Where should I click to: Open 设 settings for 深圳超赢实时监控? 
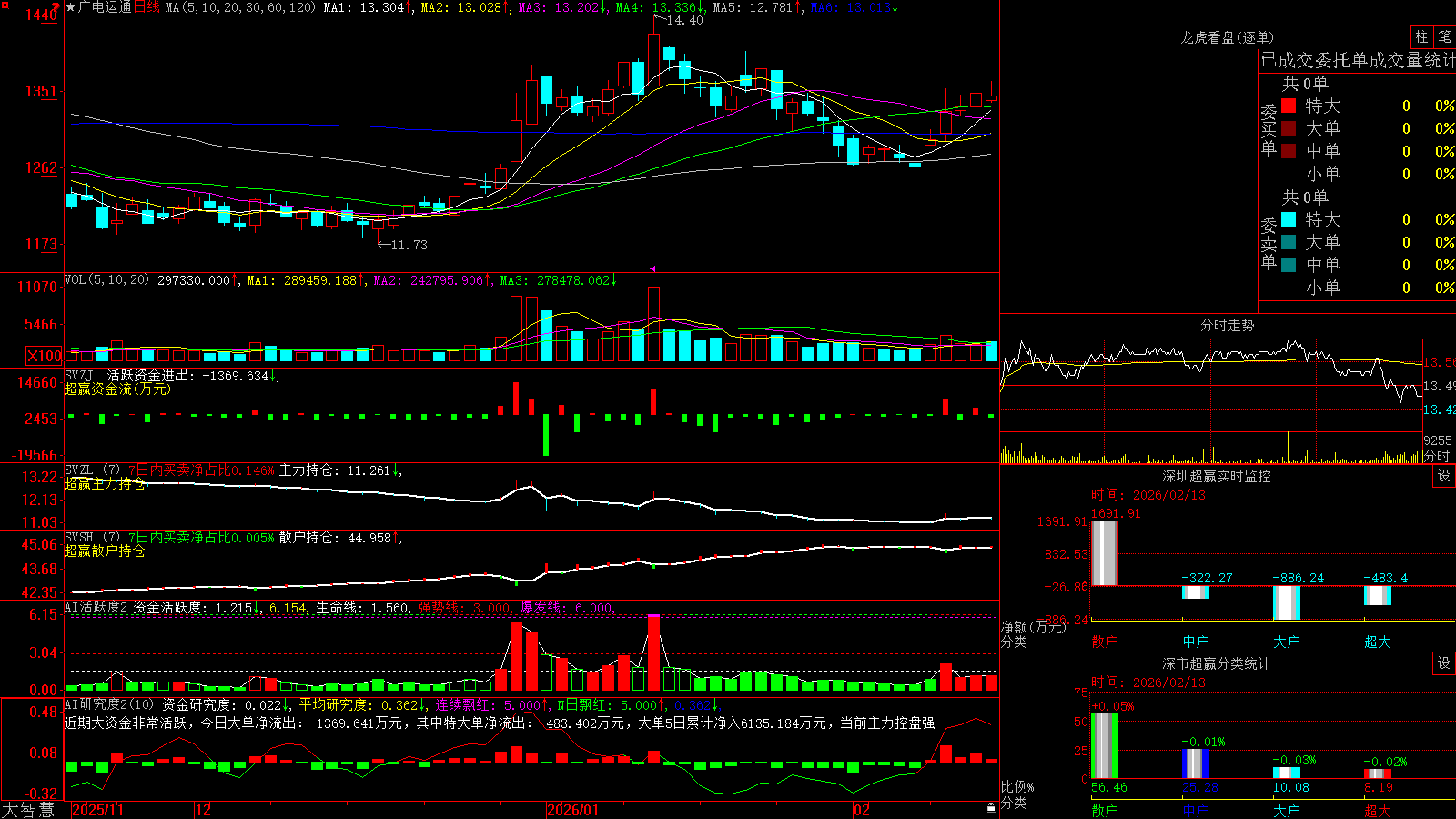tap(1444, 476)
